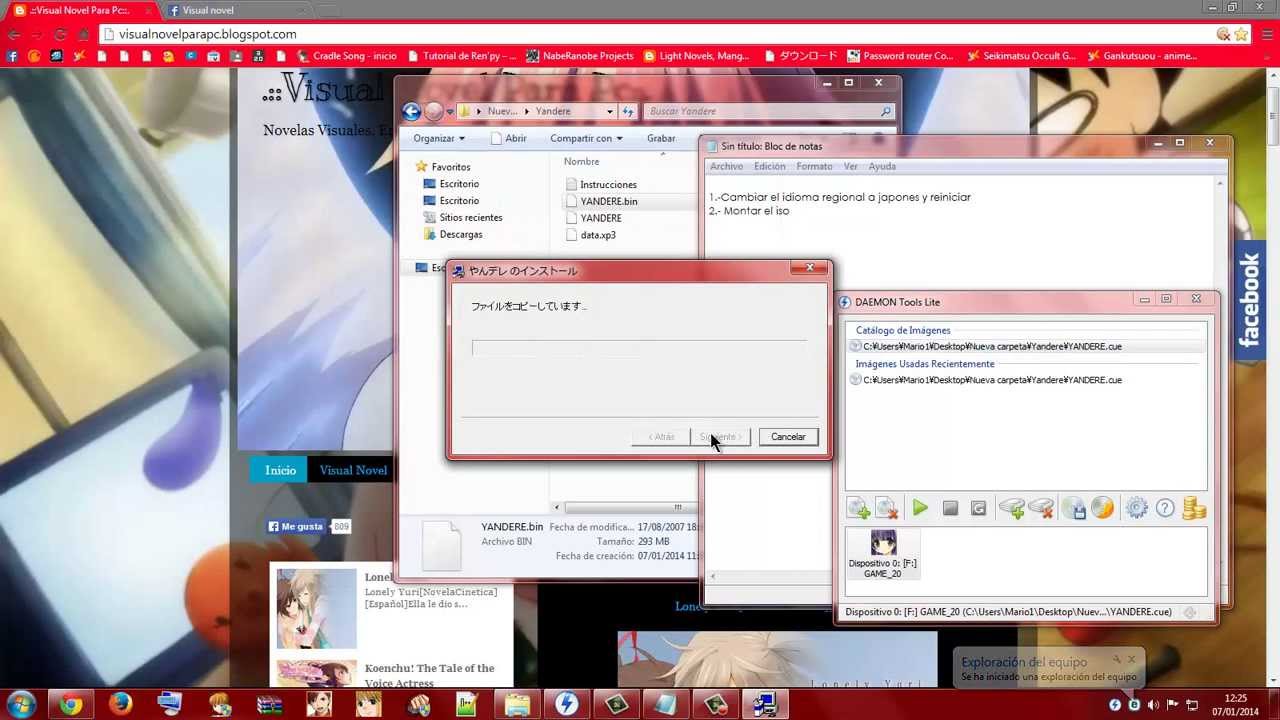Click Remount refresh icon in DAEMON Tools

pyautogui.click(x=979, y=509)
